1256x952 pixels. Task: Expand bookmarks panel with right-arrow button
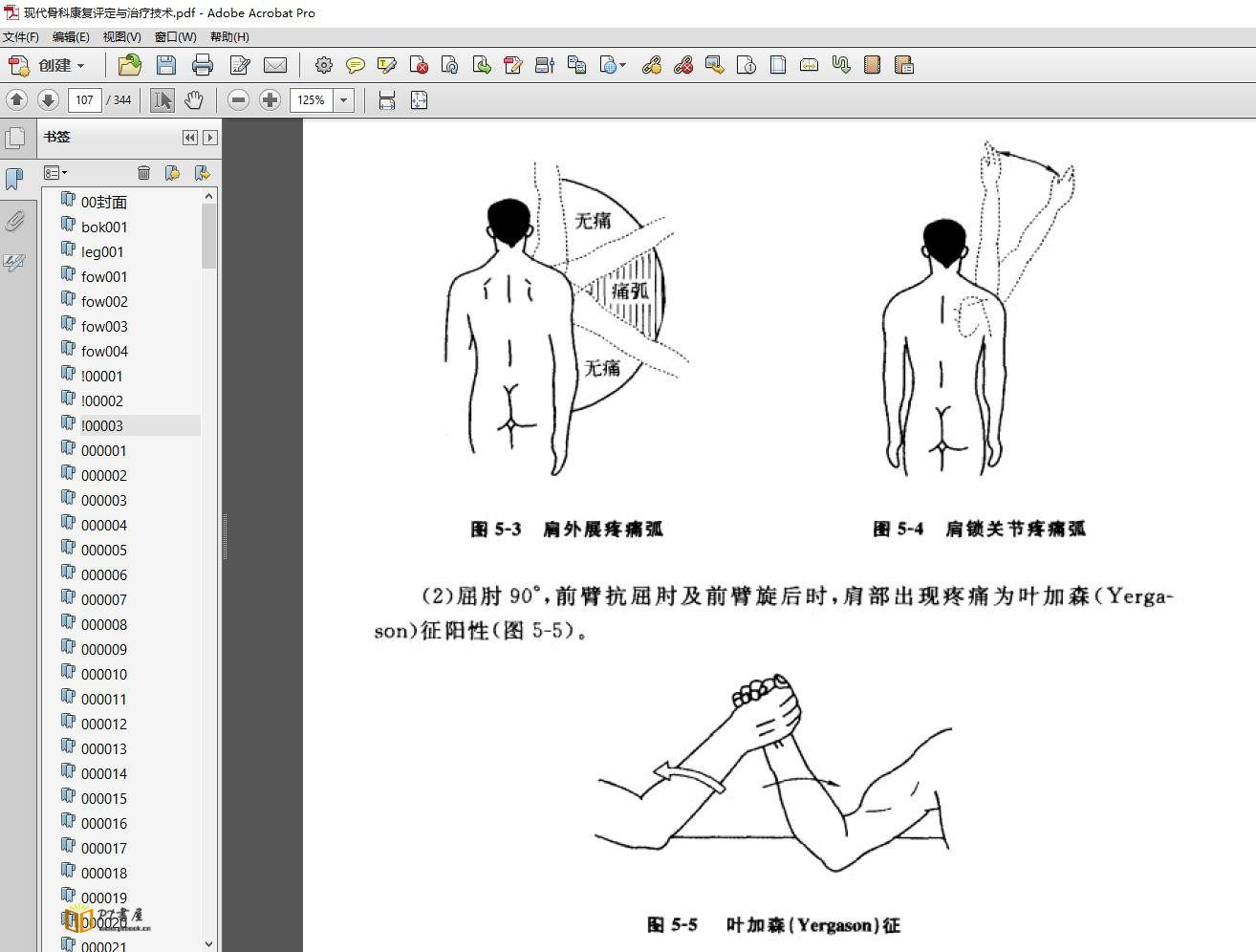pos(210,138)
